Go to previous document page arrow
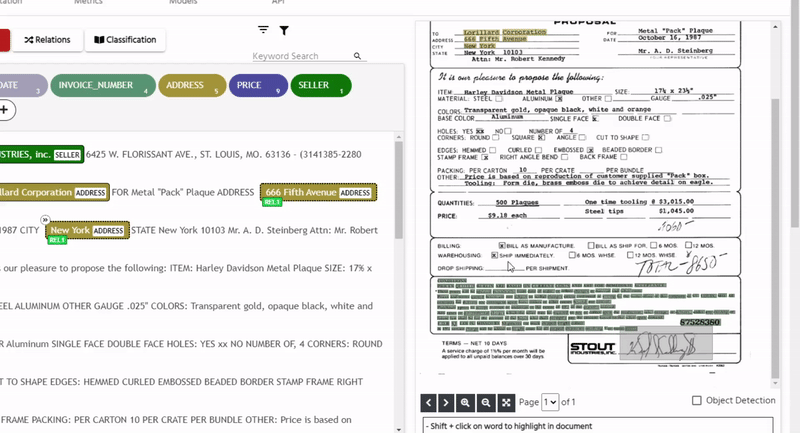The image size is (800, 433). (429, 402)
